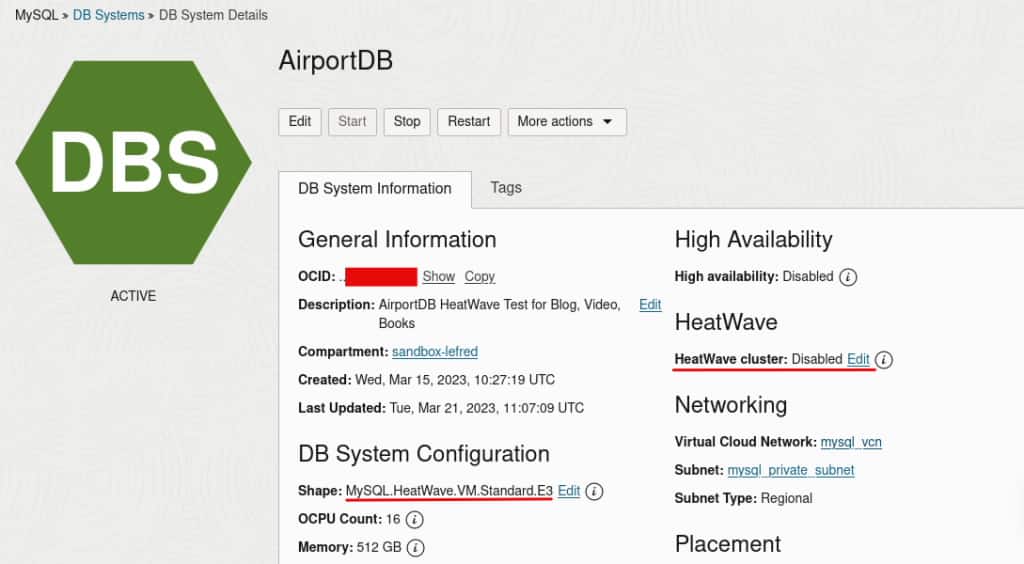Click the OCPU Count info icon
The height and width of the screenshot is (564, 1024).
tap(415, 520)
